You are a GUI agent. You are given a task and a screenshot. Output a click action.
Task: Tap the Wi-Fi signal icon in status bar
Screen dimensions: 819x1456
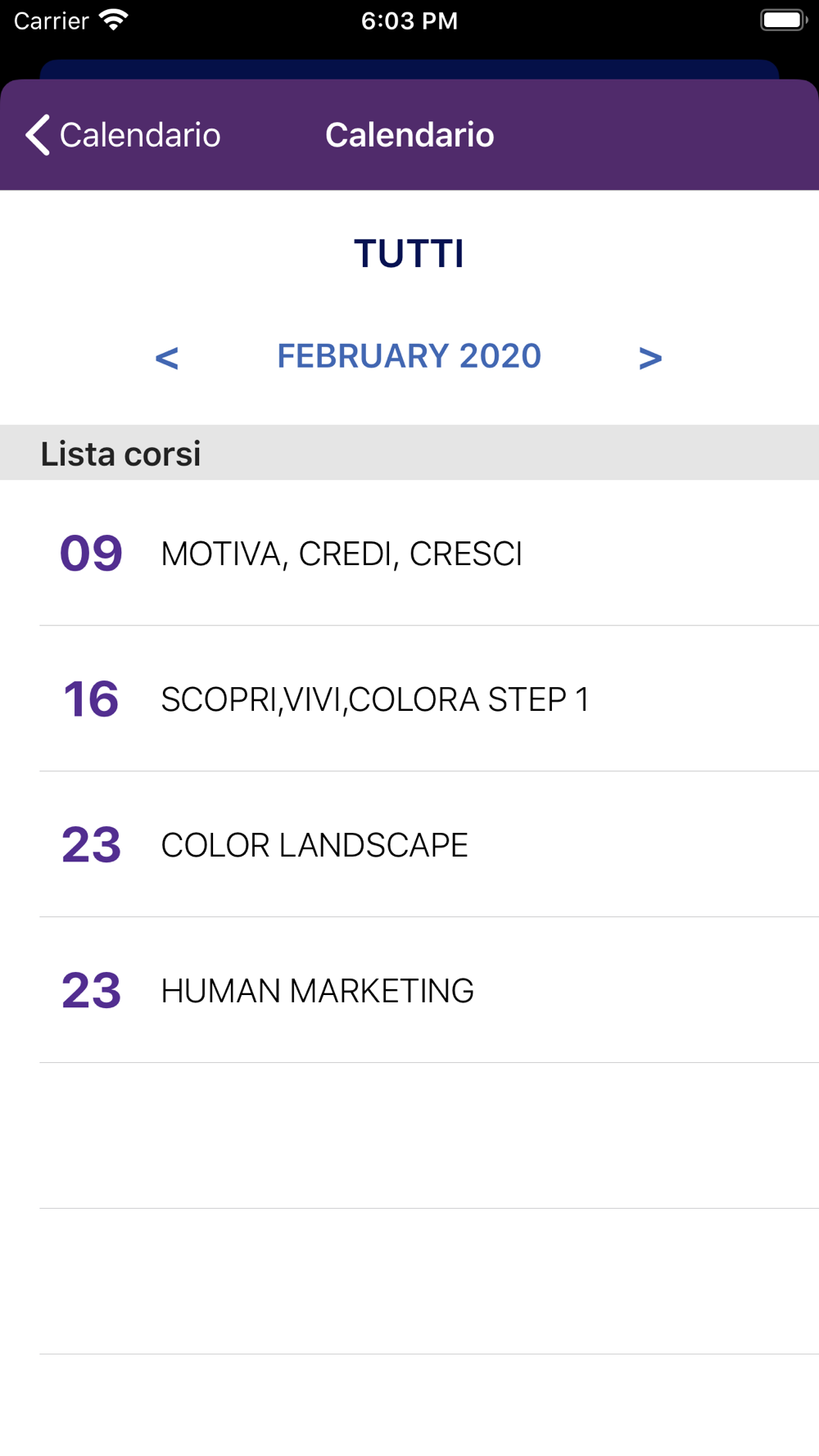pyautogui.click(x=114, y=20)
